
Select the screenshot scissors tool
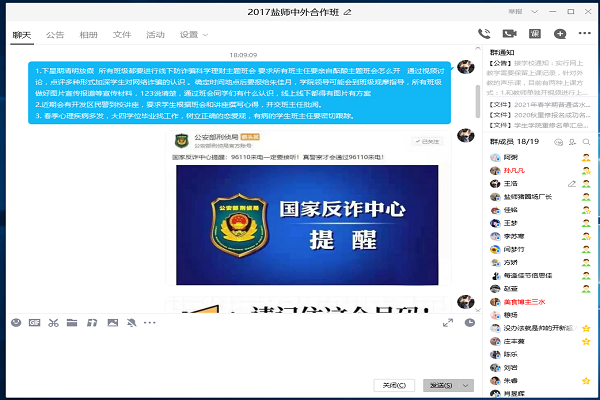(x=52, y=322)
